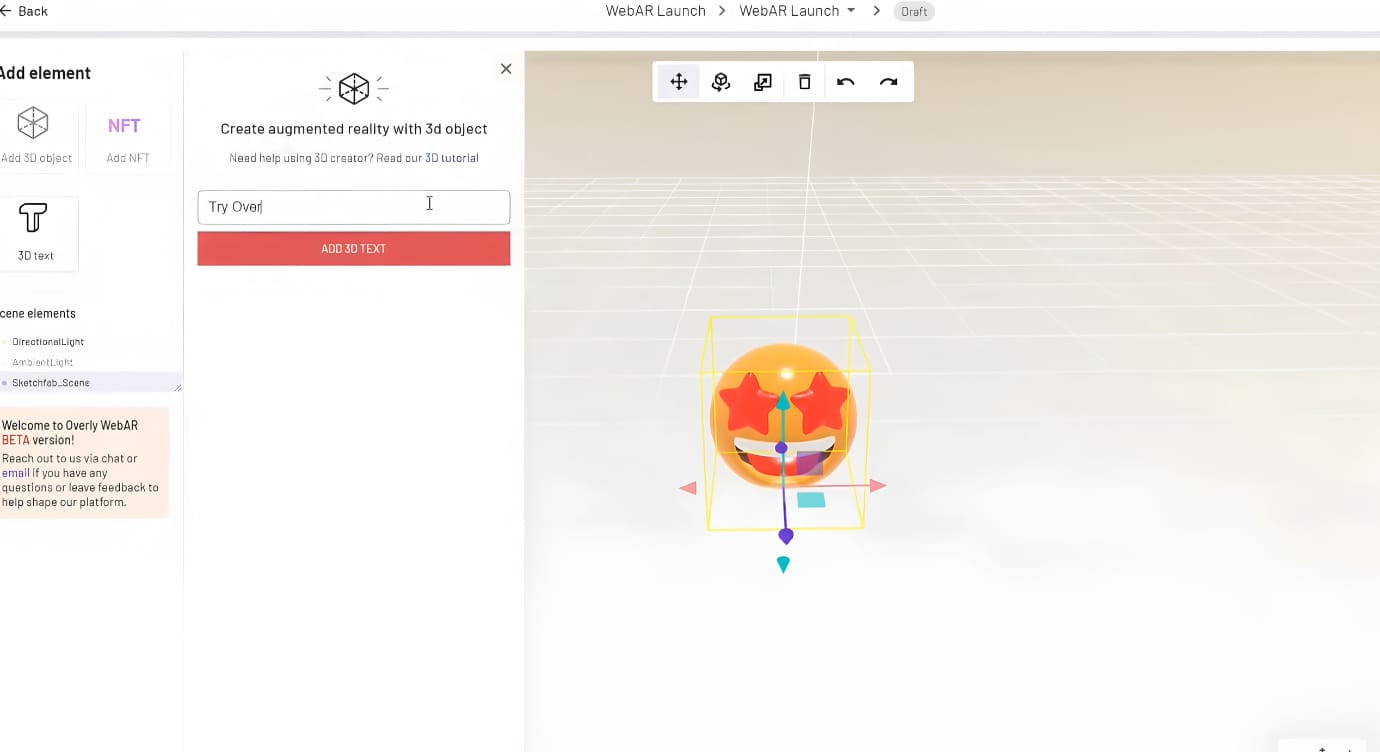The image size is (1380, 752).
Task: Select the Rotate tool in the toolbar
Action: [721, 82]
